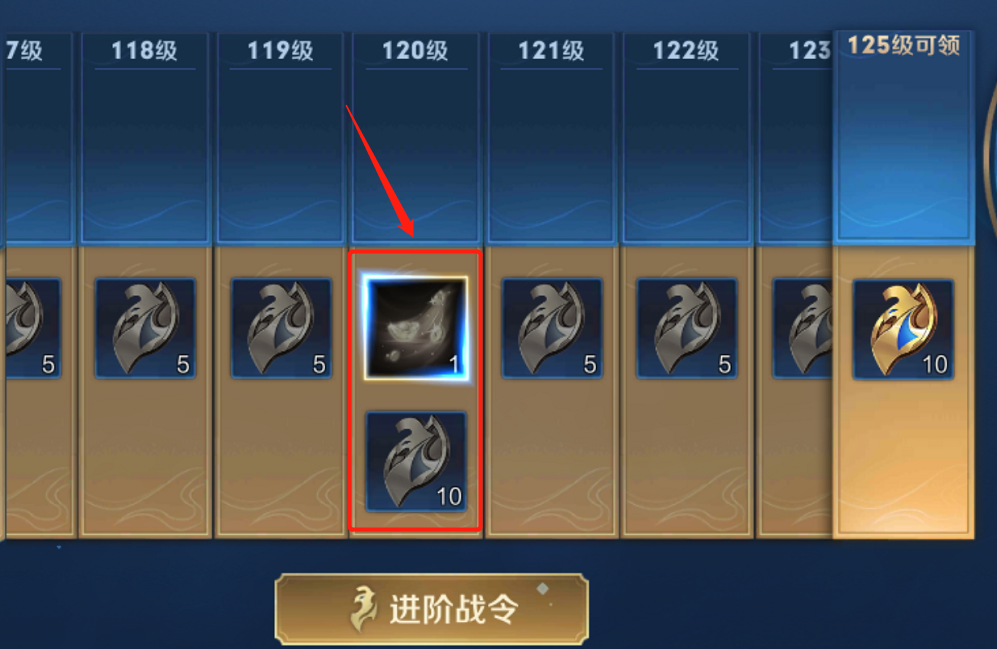Image resolution: width=997 pixels, height=649 pixels.
Task: Open the 122级 level header
Action: [686, 50]
